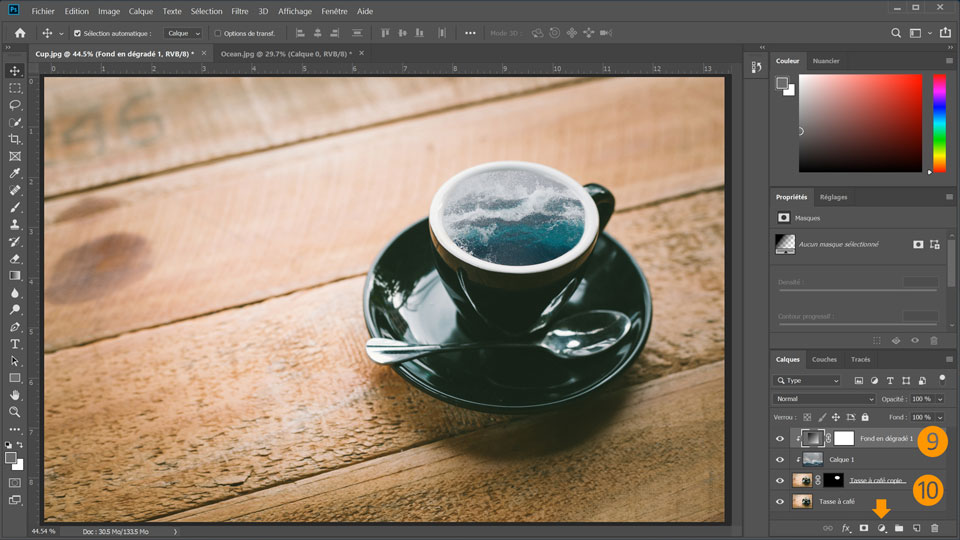Switch to the Tracés tab
The image size is (960, 540).
click(x=860, y=359)
